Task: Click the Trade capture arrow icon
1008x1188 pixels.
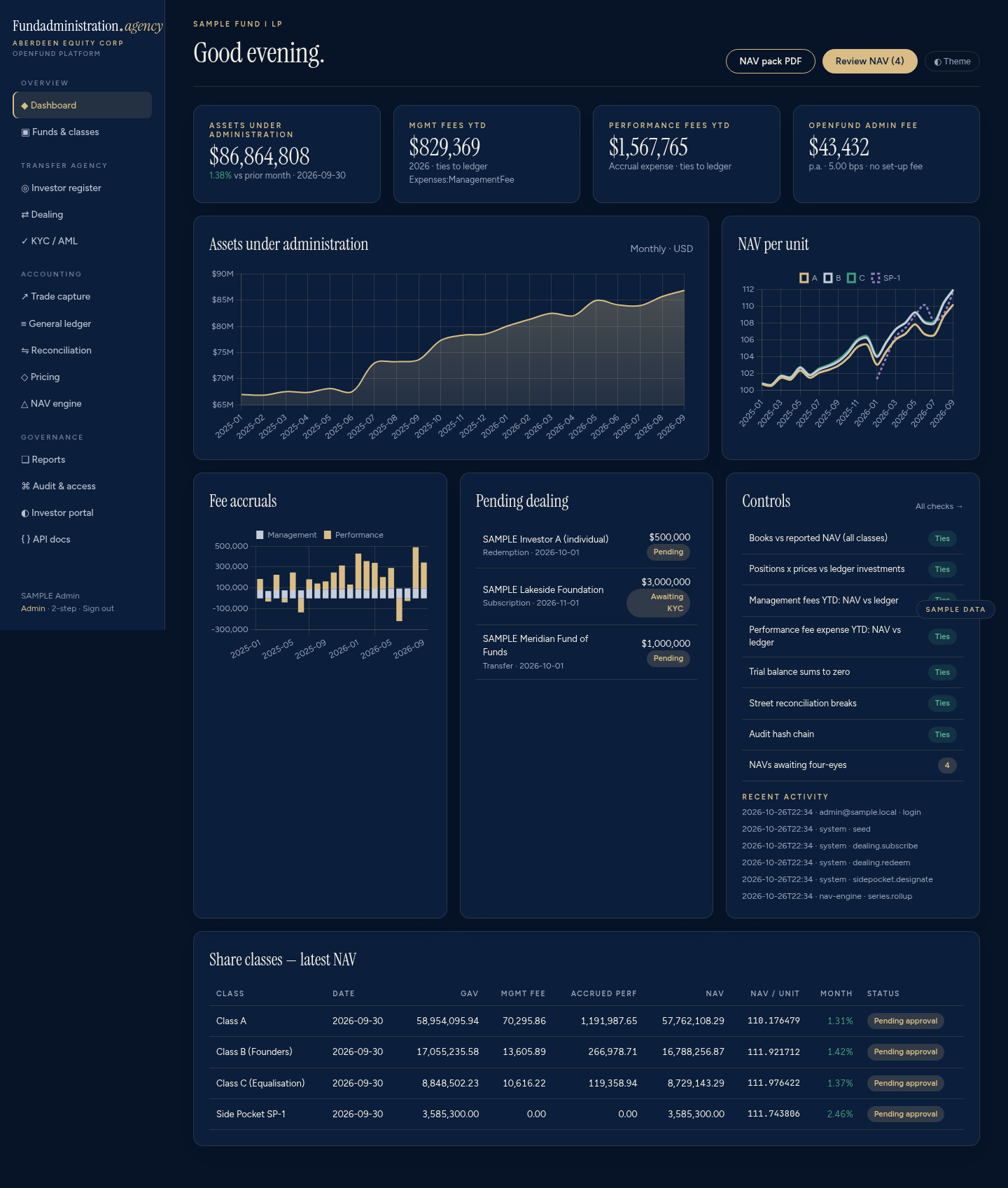Action: click(24, 296)
